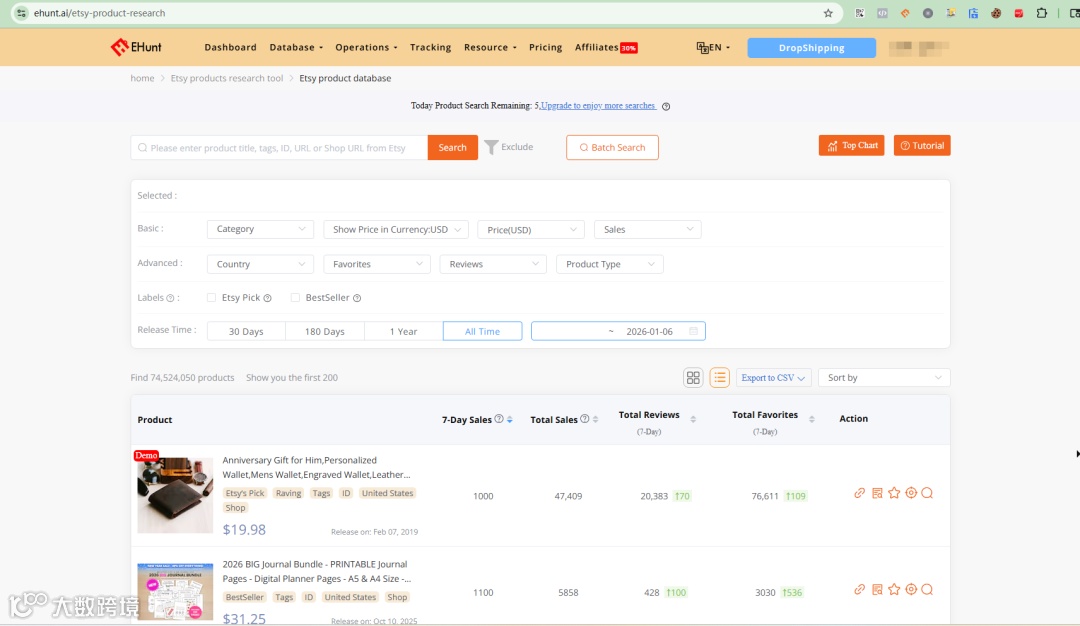Viewport: 1080px width, 626px height.
Task: Open the Country dropdown
Action: point(260,264)
